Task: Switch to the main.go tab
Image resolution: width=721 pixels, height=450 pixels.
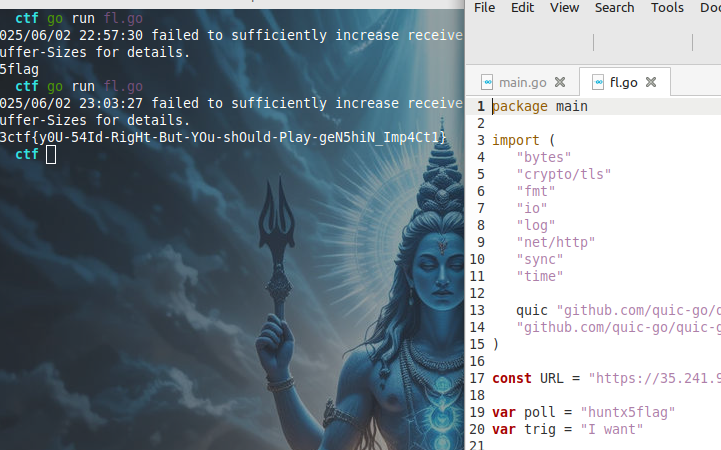Action: pos(523,82)
